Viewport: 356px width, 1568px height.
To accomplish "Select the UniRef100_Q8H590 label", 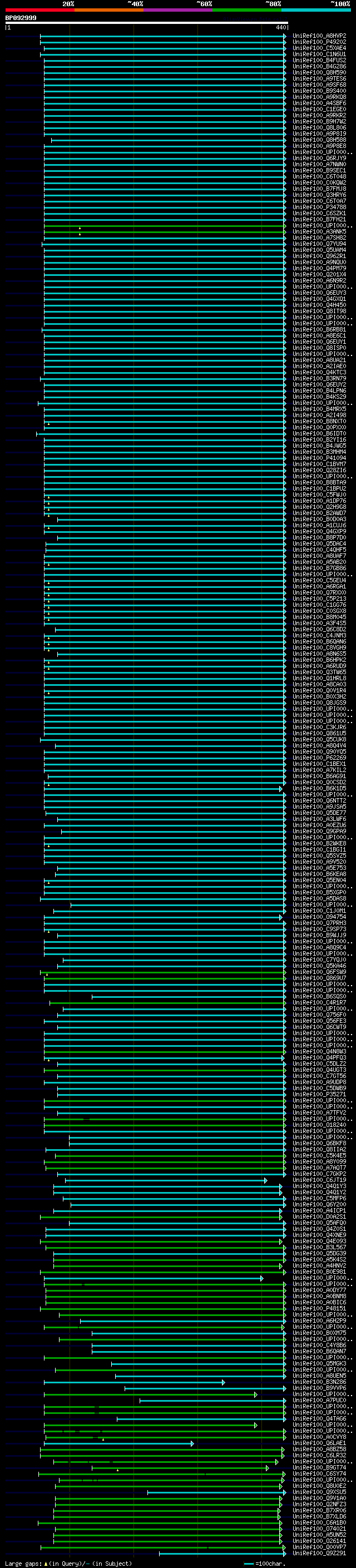I will (x=319, y=72).
